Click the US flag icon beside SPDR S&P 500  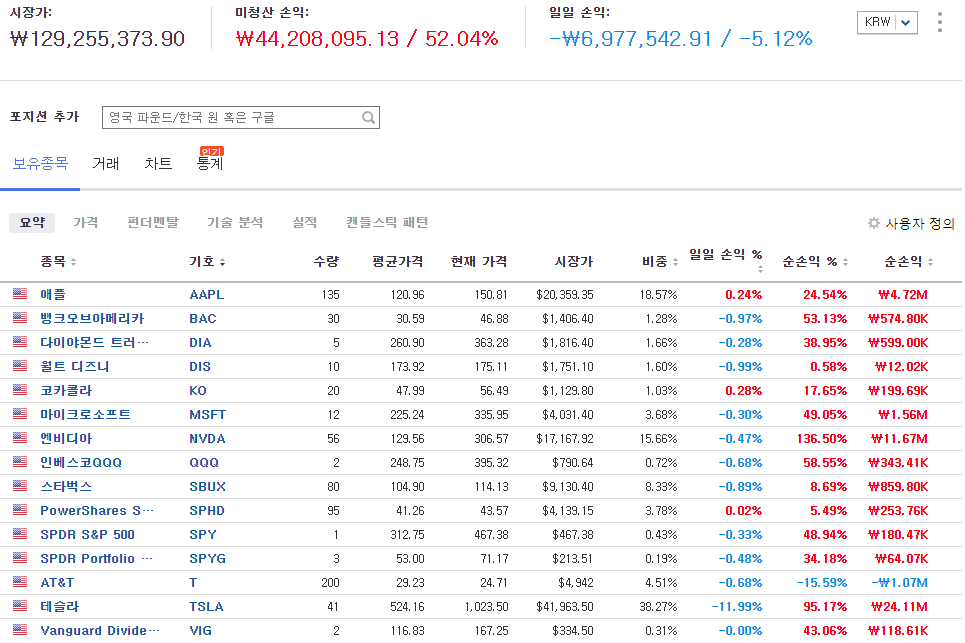[20, 533]
